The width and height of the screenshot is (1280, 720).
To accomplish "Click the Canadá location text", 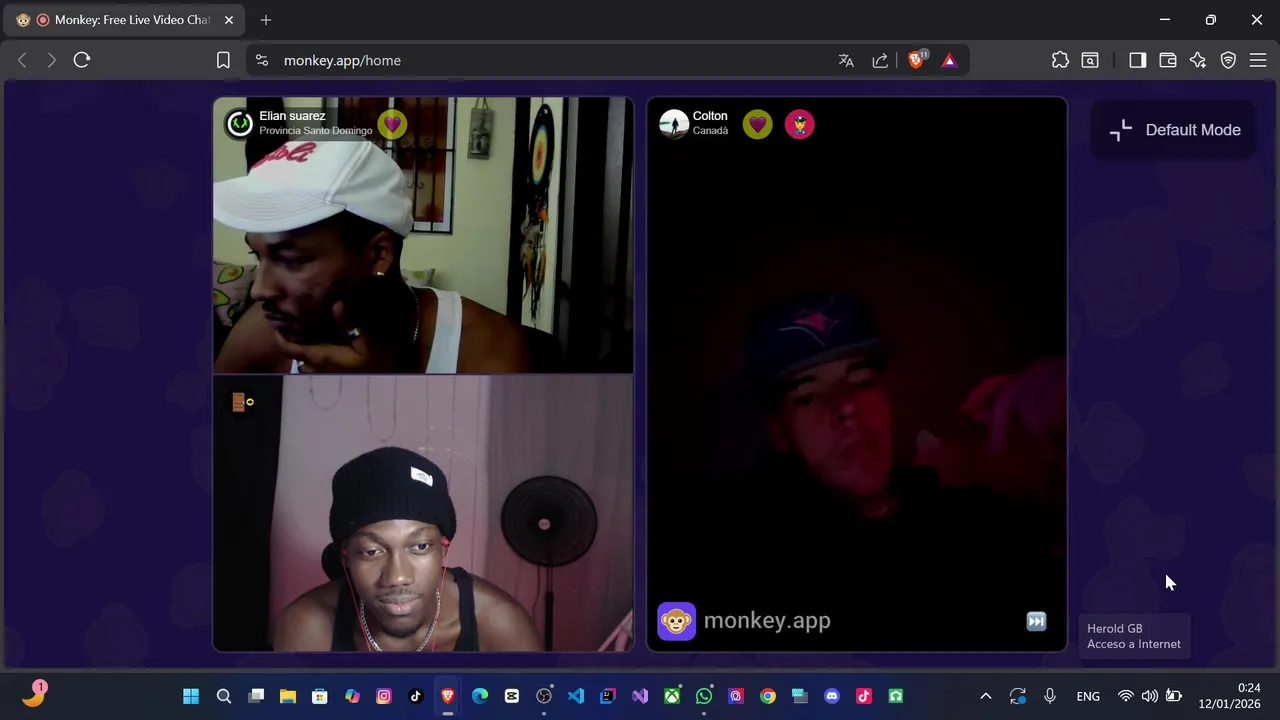I will (710, 131).
